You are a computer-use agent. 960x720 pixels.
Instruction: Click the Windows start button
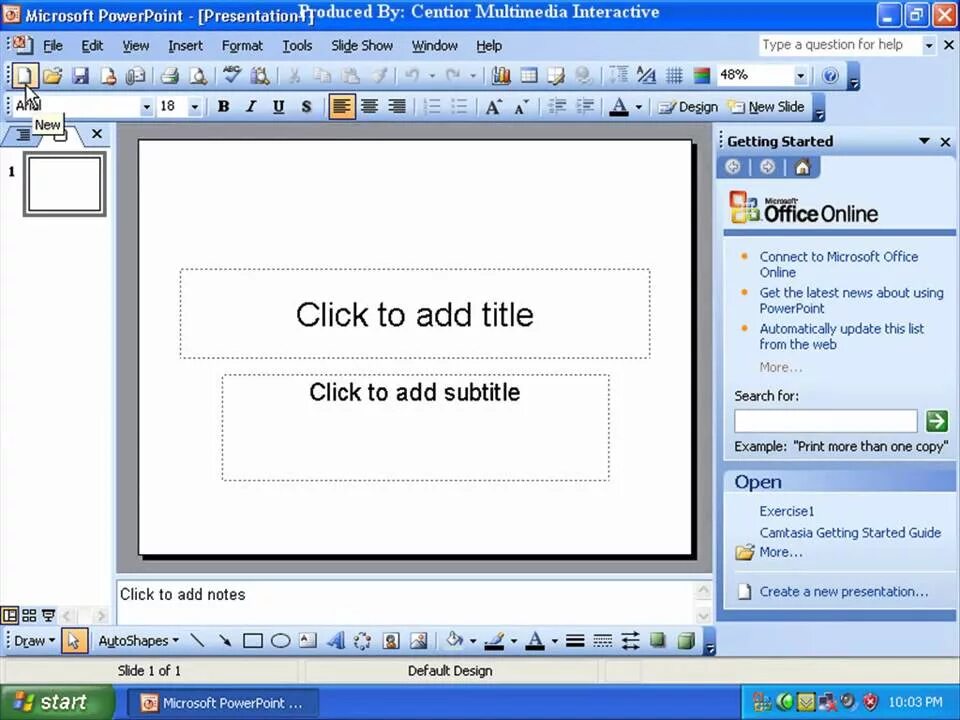coord(57,702)
